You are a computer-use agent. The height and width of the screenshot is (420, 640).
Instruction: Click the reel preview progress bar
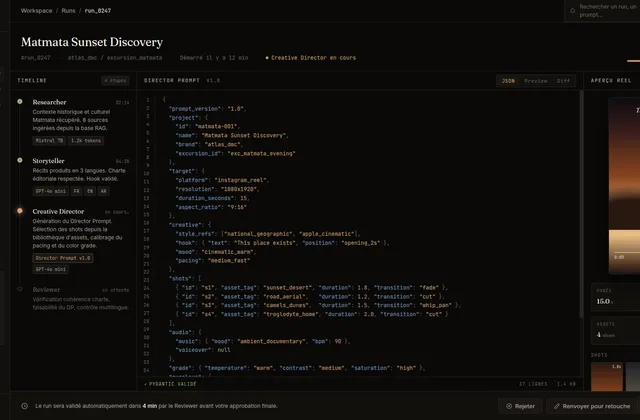click(627, 253)
